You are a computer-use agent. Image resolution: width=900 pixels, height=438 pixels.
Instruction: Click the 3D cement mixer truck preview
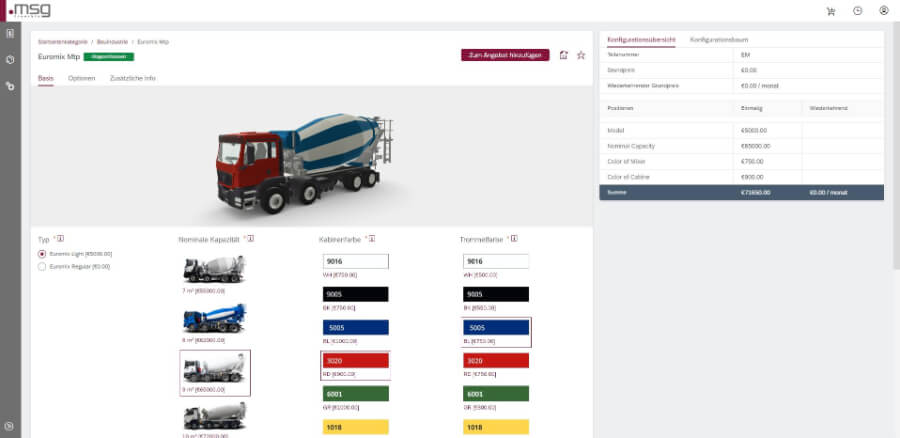click(x=304, y=162)
